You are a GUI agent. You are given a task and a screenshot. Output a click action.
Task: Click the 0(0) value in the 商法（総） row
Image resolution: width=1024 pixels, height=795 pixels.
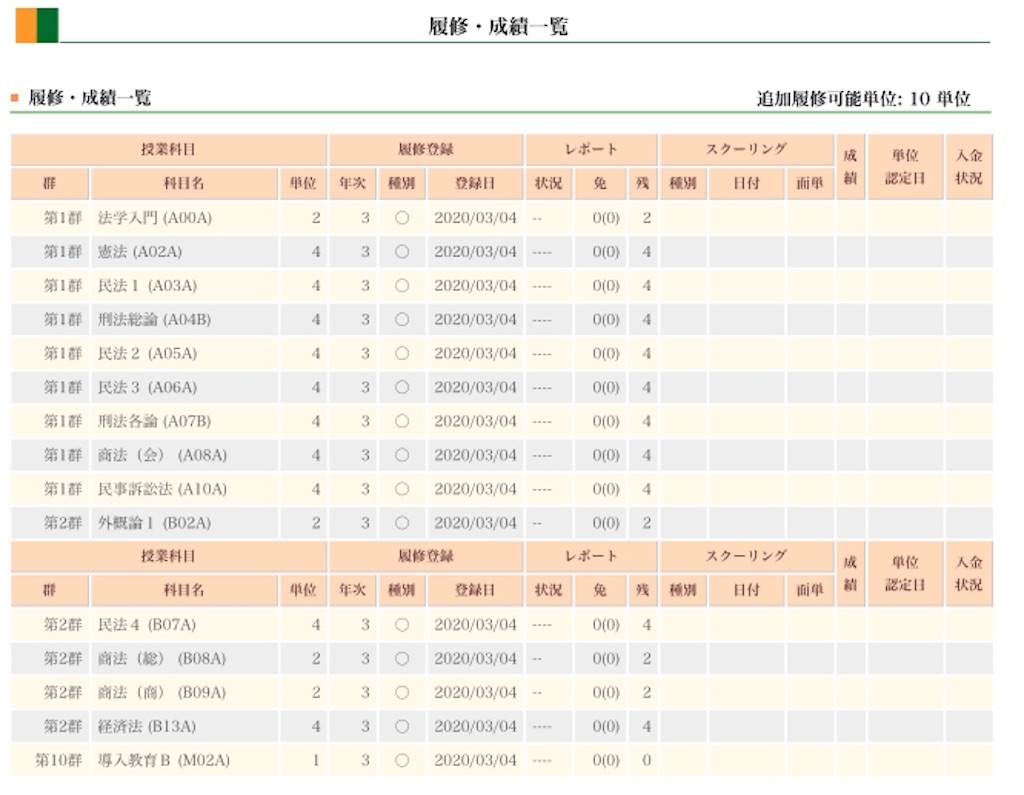(x=605, y=659)
